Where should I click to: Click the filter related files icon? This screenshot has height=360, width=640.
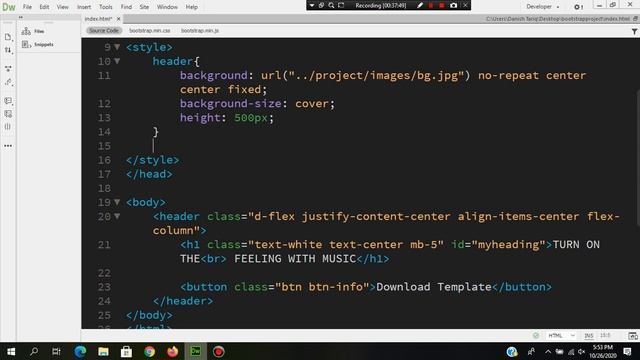(x=634, y=31)
